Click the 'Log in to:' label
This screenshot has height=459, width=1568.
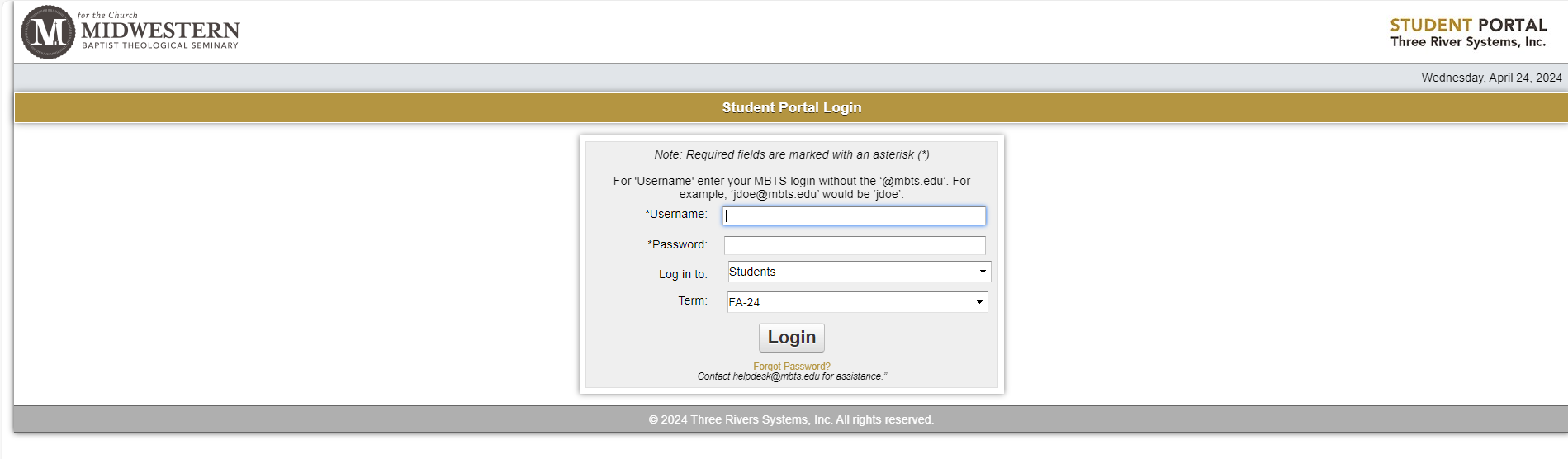(x=682, y=274)
